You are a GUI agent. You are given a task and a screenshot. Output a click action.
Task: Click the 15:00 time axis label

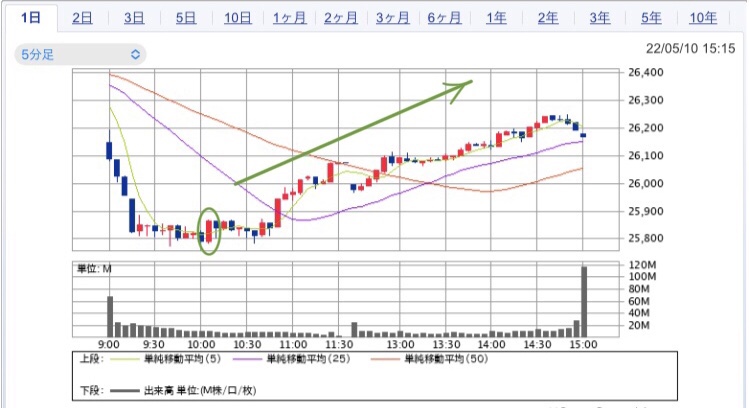[583, 345]
